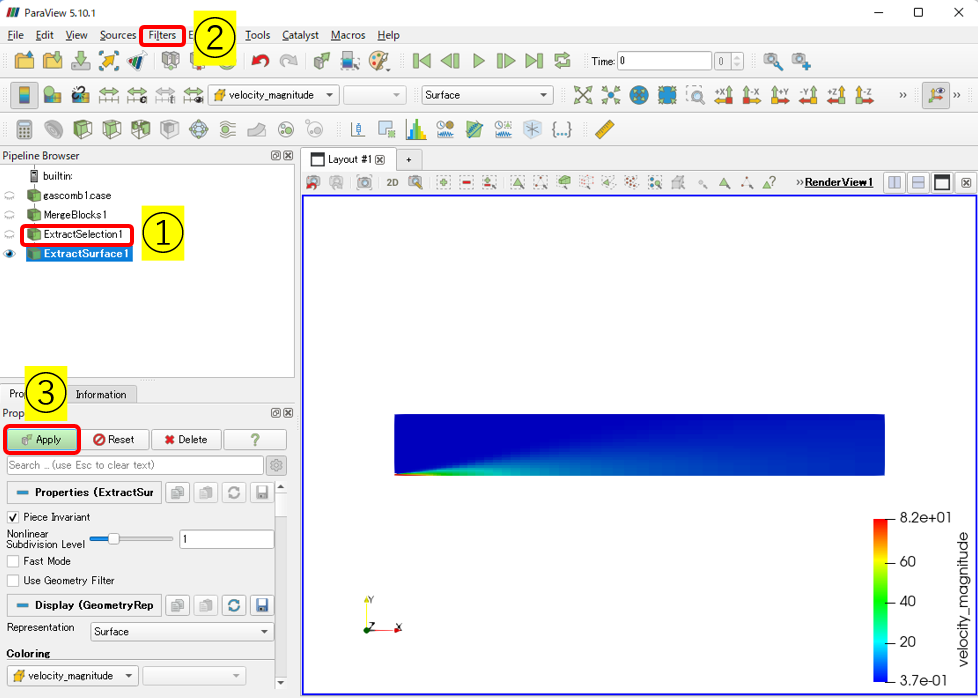The height and width of the screenshot is (698, 978).
Task: Collapse the Display (GeometryRep section
Action: 22,605
